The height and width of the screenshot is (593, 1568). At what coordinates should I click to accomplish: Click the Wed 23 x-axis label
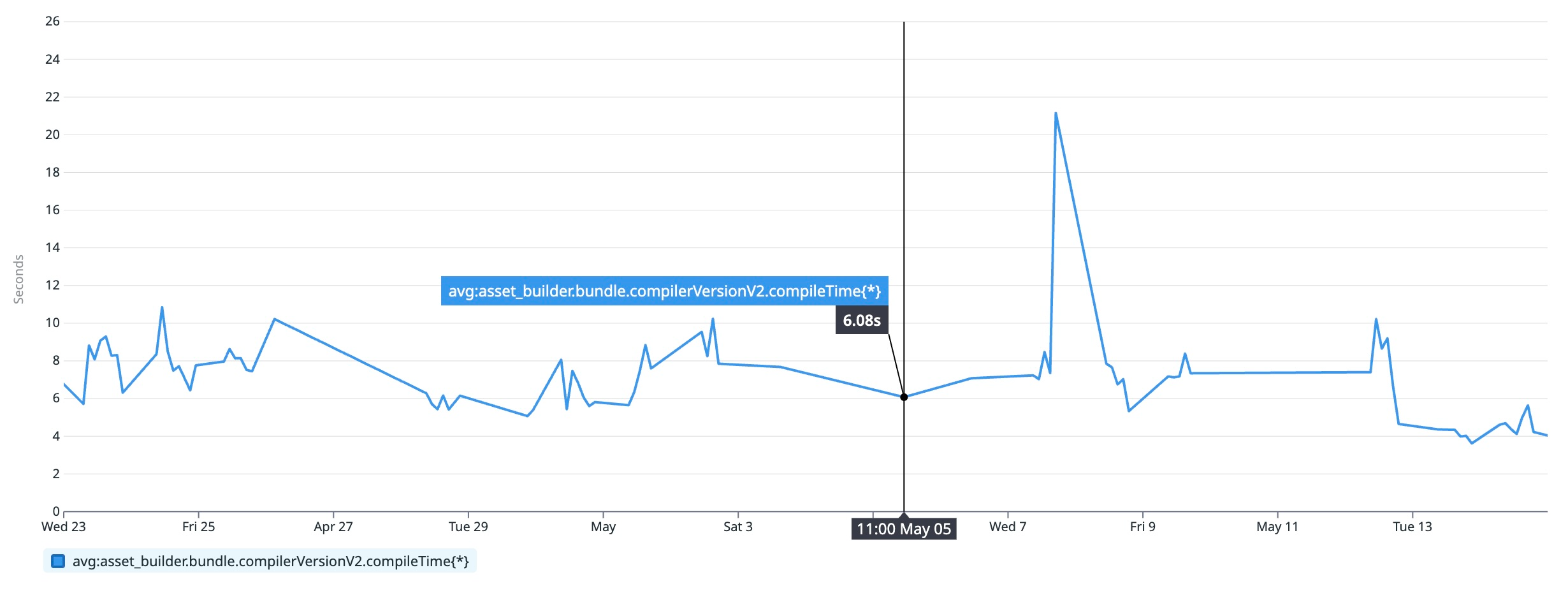click(64, 527)
